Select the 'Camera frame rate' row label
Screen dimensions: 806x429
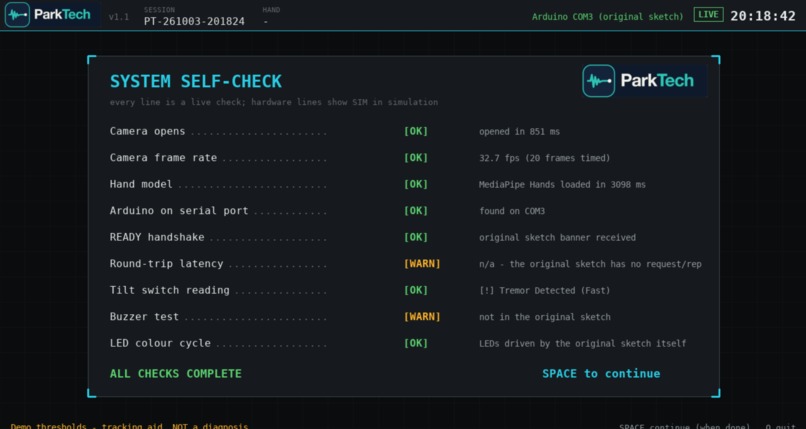pos(163,158)
